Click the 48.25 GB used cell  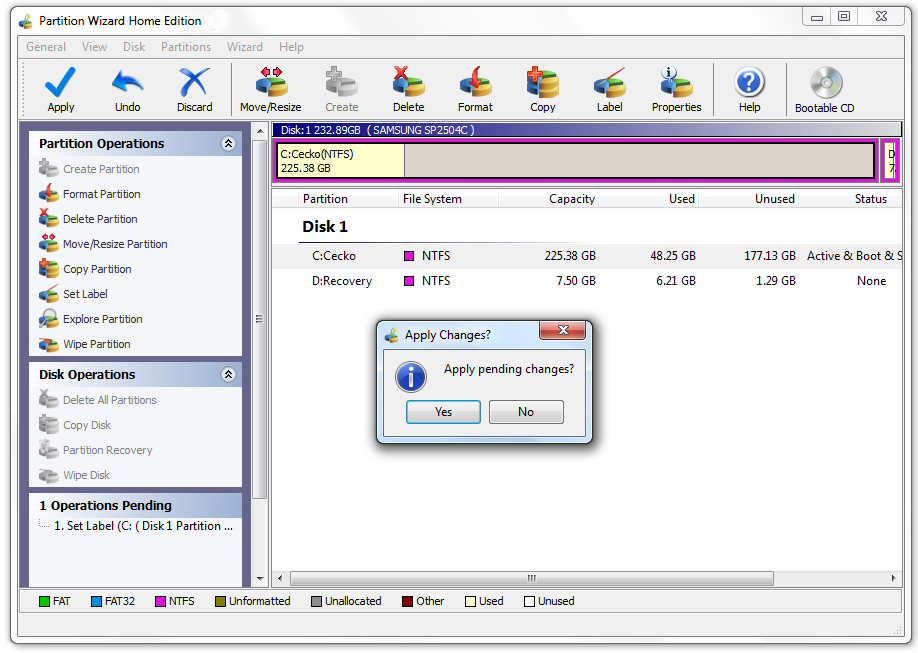[673, 256]
